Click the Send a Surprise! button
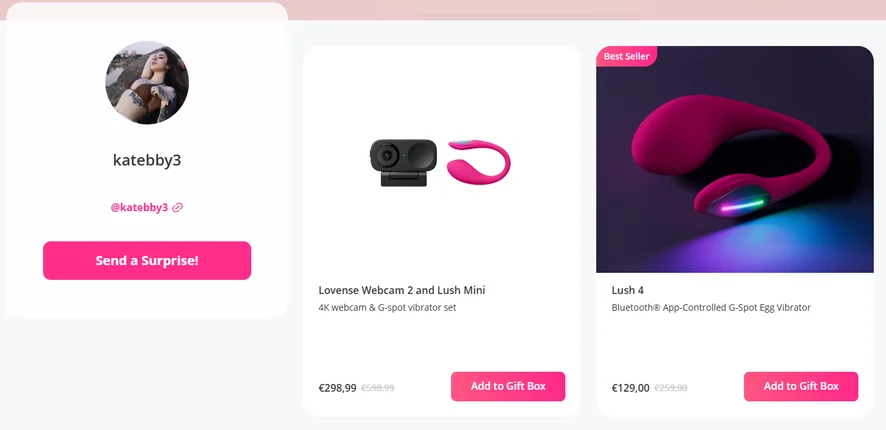The height and width of the screenshot is (430, 886). (147, 260)
